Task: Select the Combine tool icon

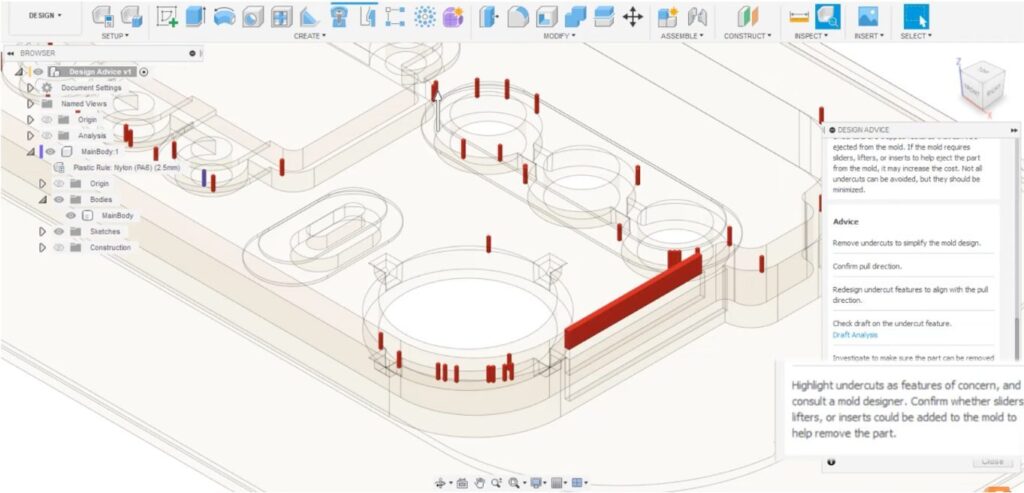Action: pos(575,16)
